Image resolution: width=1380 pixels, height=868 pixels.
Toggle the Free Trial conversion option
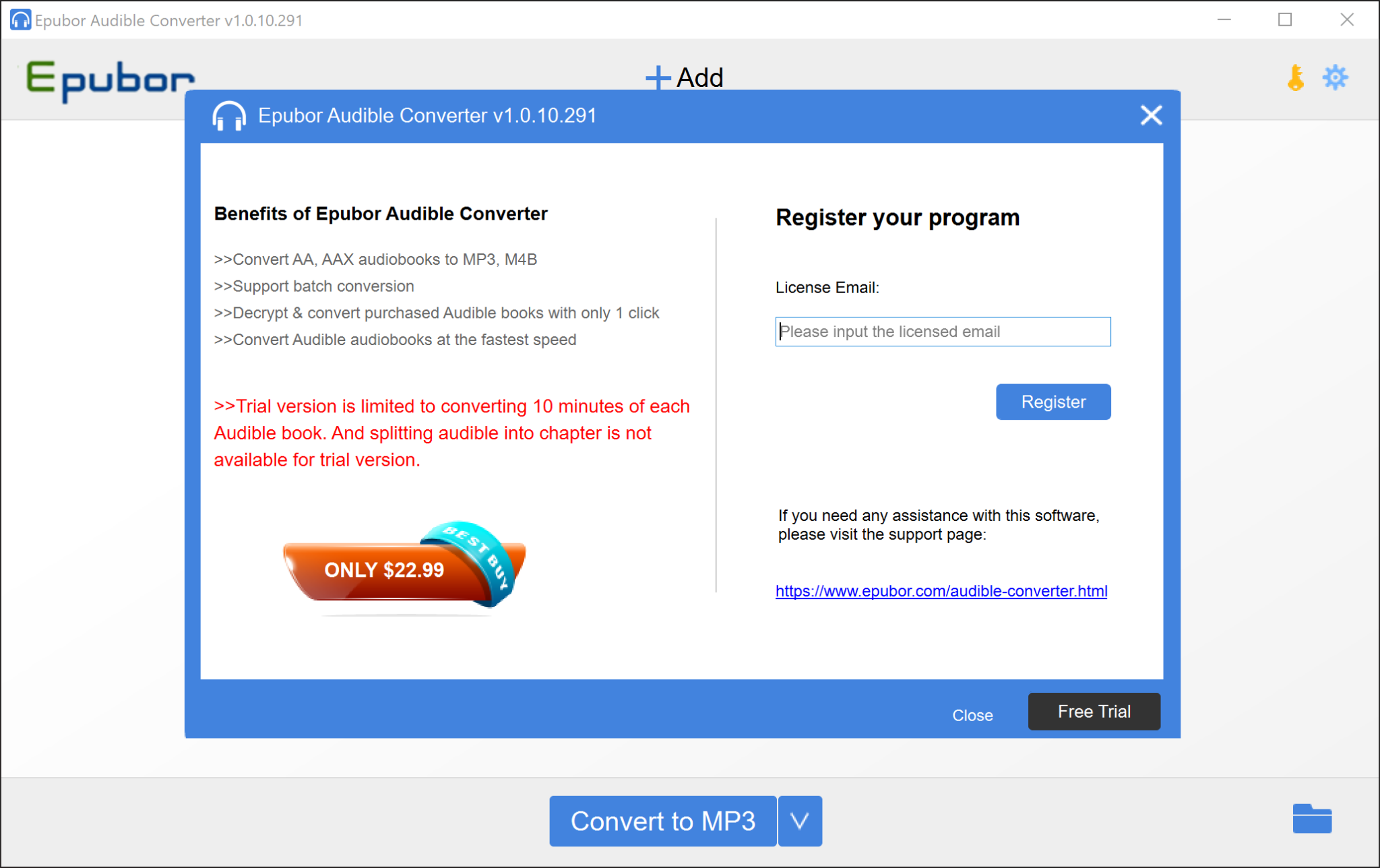point(1094,712)
